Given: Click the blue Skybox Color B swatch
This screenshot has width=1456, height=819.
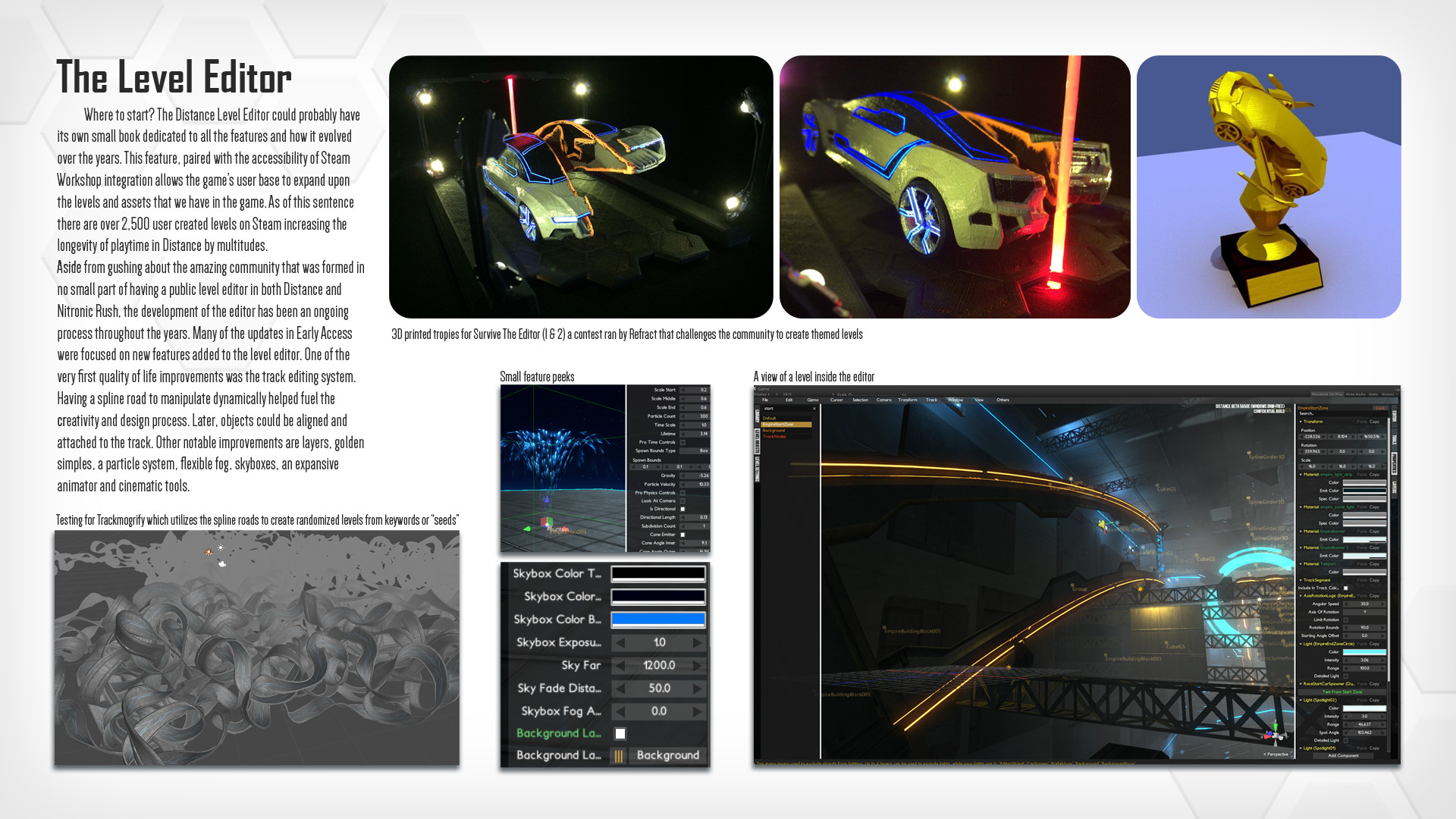Looking at the screenshot, I should 658,620.
